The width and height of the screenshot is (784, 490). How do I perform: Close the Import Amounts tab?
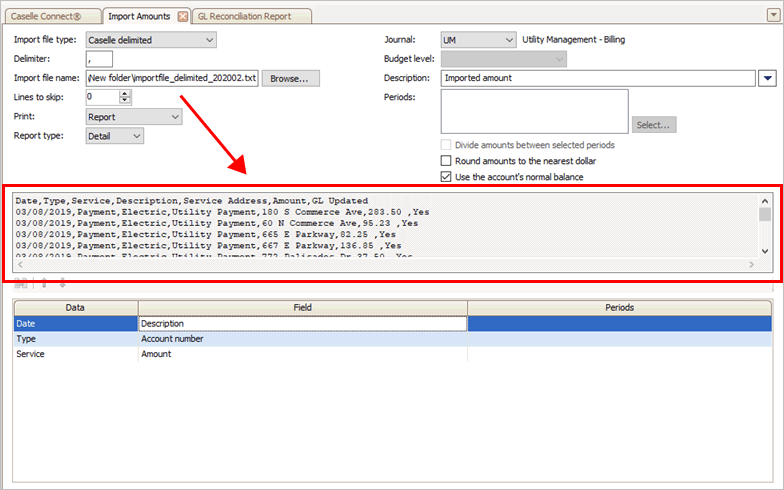point(182,17)
